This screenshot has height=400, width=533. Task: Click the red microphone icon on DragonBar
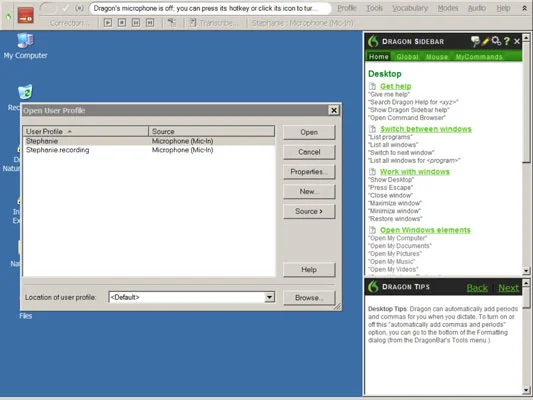tap(25, 15)
